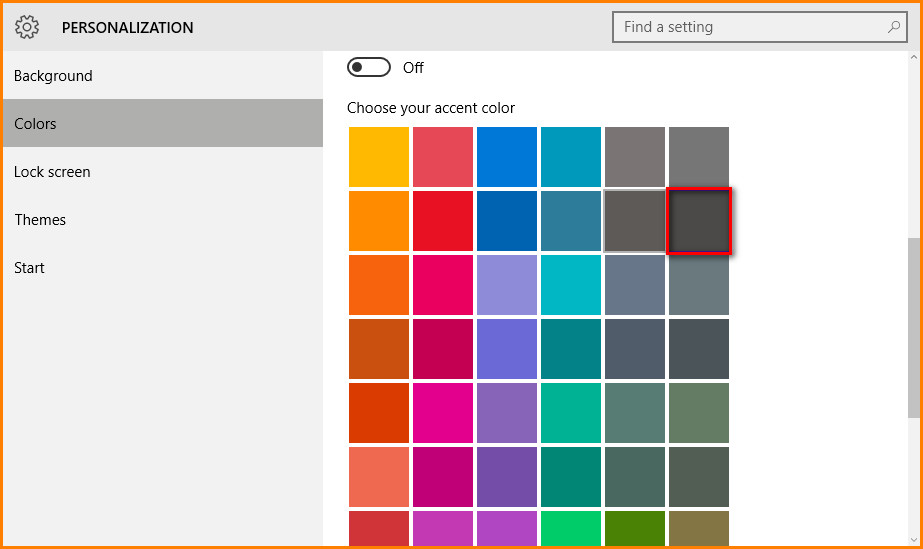
Task: Pick the olive-khaki swatch in the bottom row
Action: click(x=699, y=528)
